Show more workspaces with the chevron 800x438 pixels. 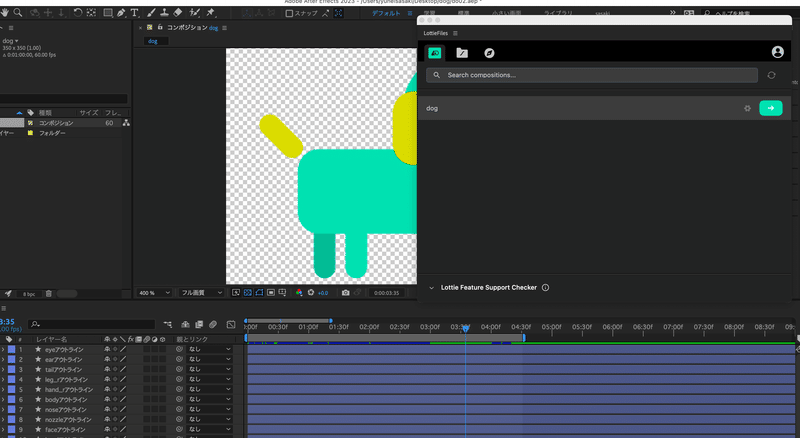[x=672, y=13]
